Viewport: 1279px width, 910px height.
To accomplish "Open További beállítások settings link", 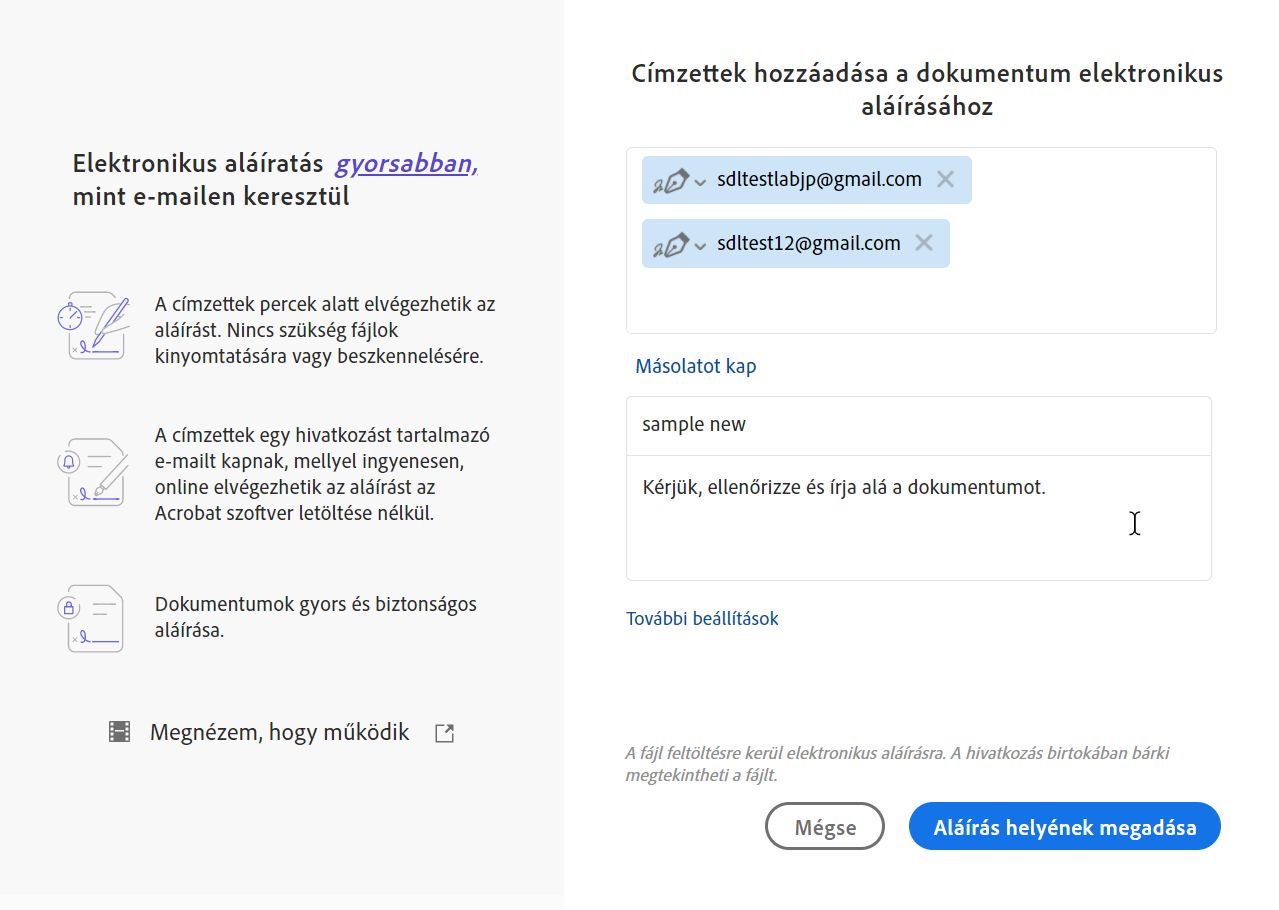I will coord(702,618).
